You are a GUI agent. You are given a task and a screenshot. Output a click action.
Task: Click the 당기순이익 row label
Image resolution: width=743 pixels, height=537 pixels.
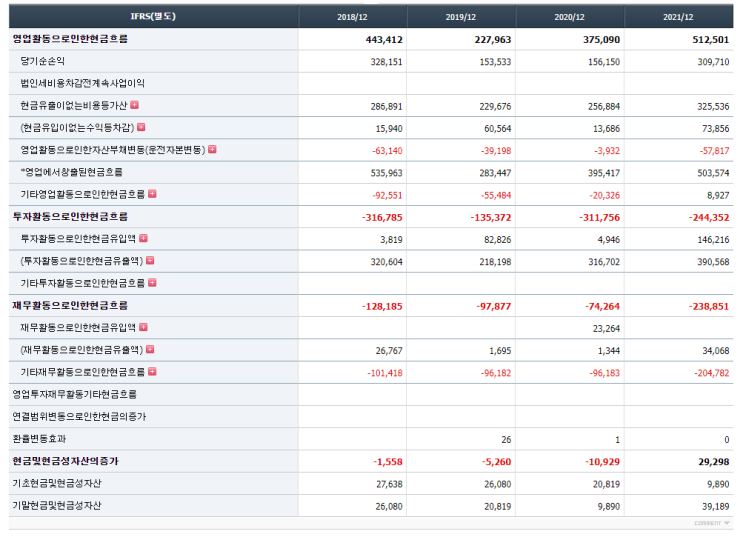pos(43,61)
